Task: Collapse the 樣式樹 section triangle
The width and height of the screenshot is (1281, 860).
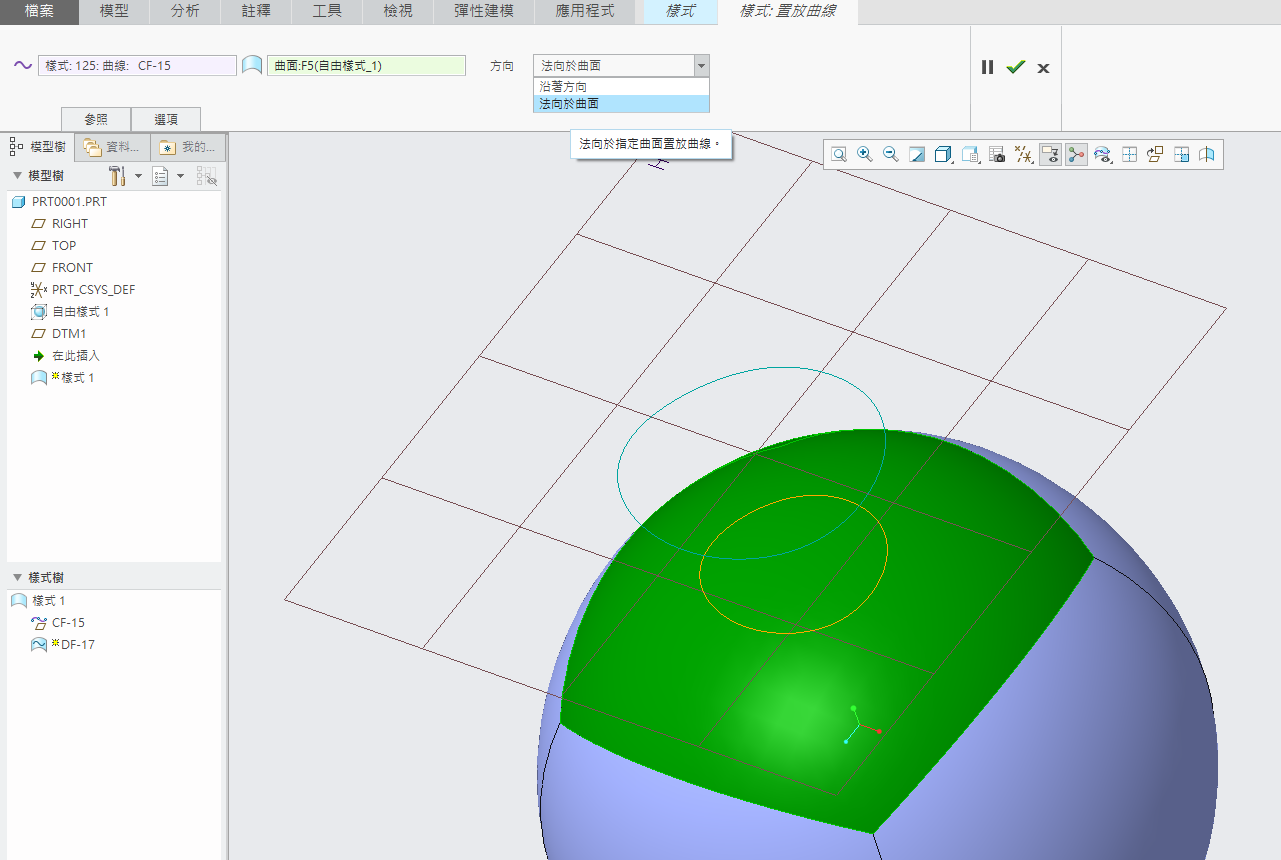Action: (x=17, y=578)
